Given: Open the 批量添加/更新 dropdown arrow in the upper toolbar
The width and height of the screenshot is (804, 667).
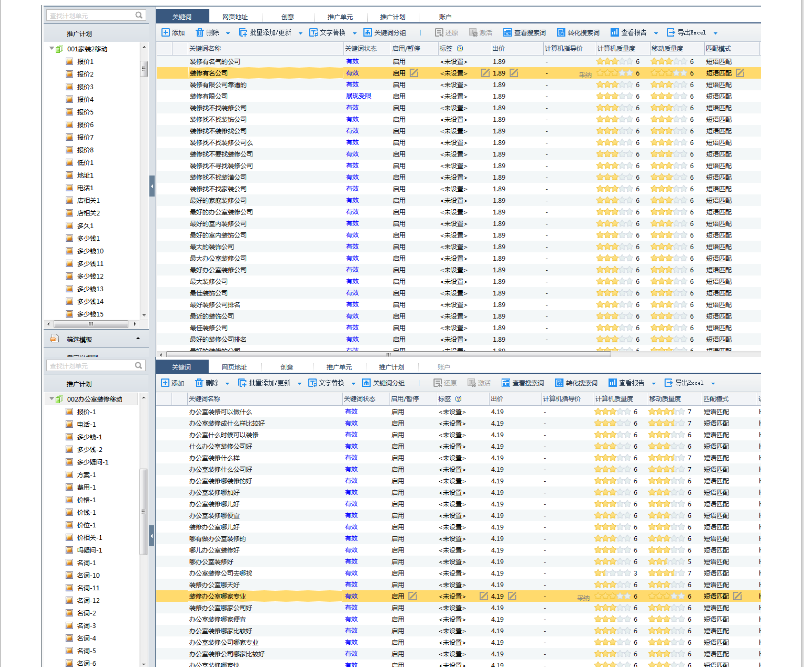Looking at the screenshot, I should (x=300, y=33).
